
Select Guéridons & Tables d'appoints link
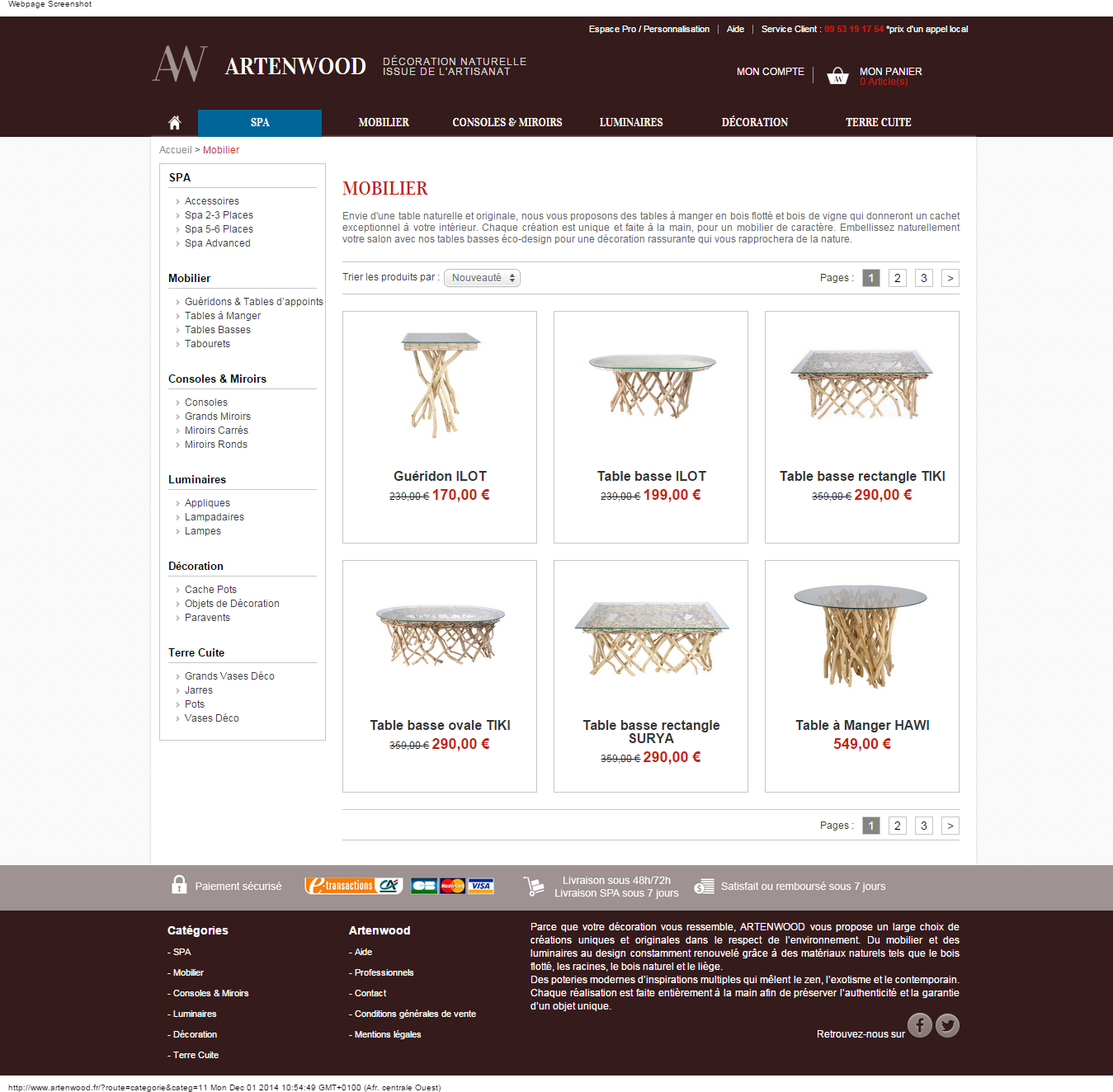(x=254, y=302)
